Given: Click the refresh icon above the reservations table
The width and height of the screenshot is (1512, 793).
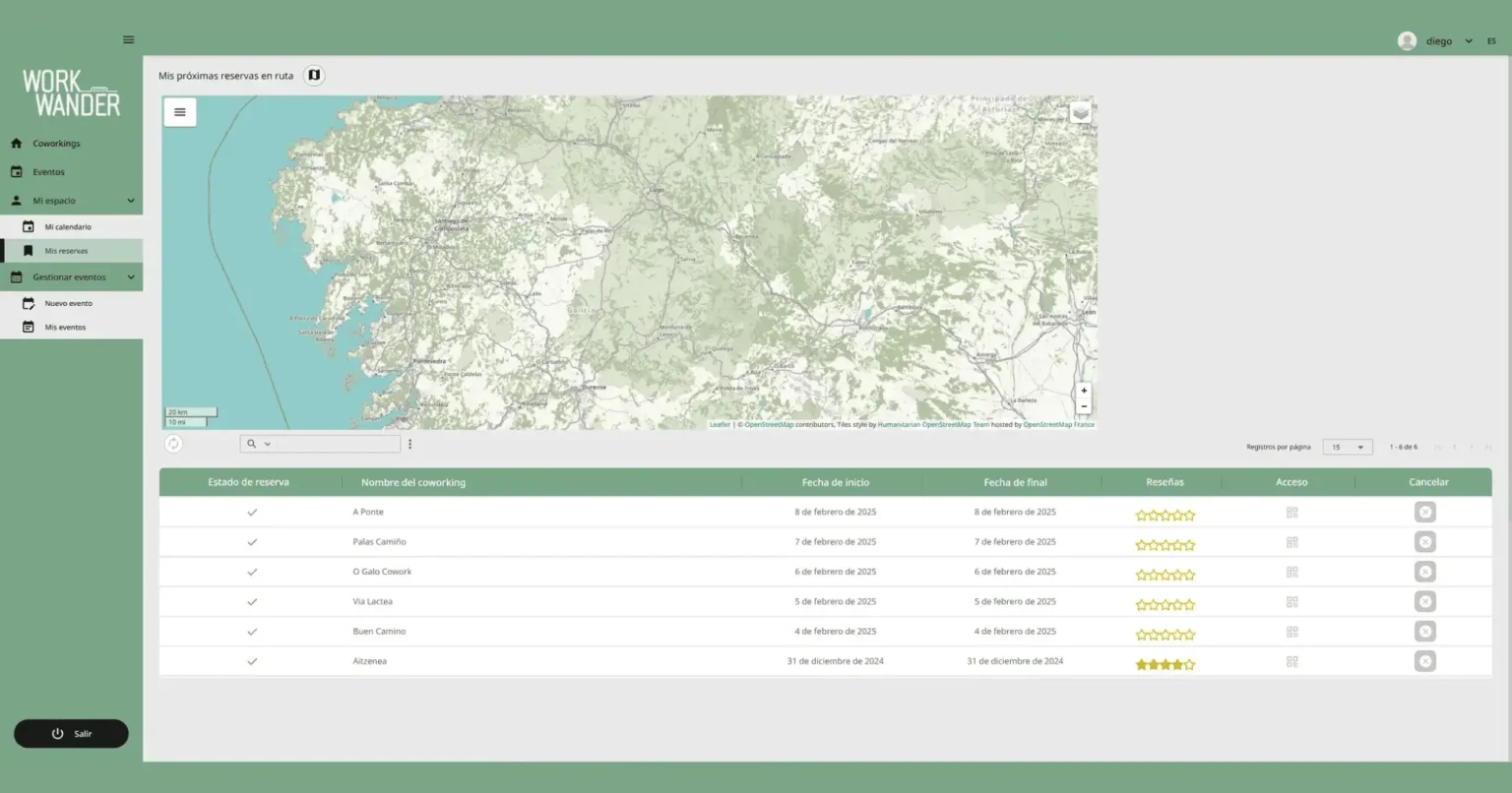Looking at the screenshot, I should 173,444.
